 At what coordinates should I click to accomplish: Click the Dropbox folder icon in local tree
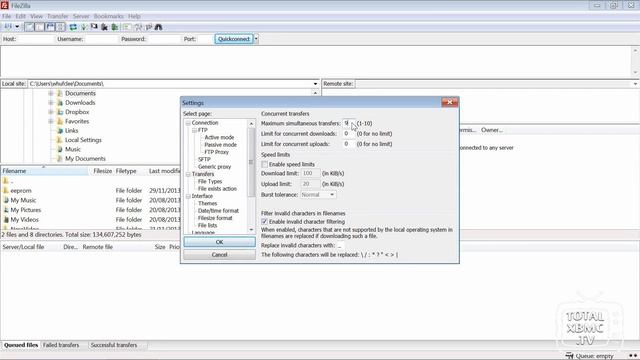click(x=60, y=112)
